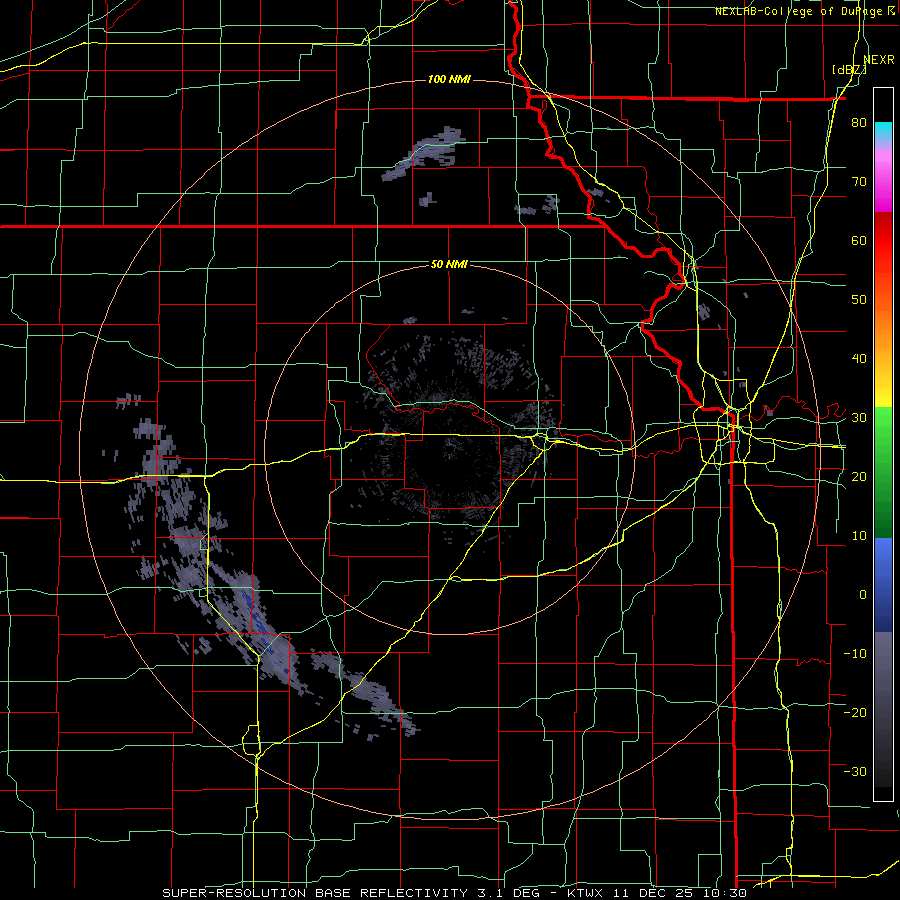This screenshot has height=900, width=900.
Task: Click the 70 dBZ scale value
Action: click(859, 182)
